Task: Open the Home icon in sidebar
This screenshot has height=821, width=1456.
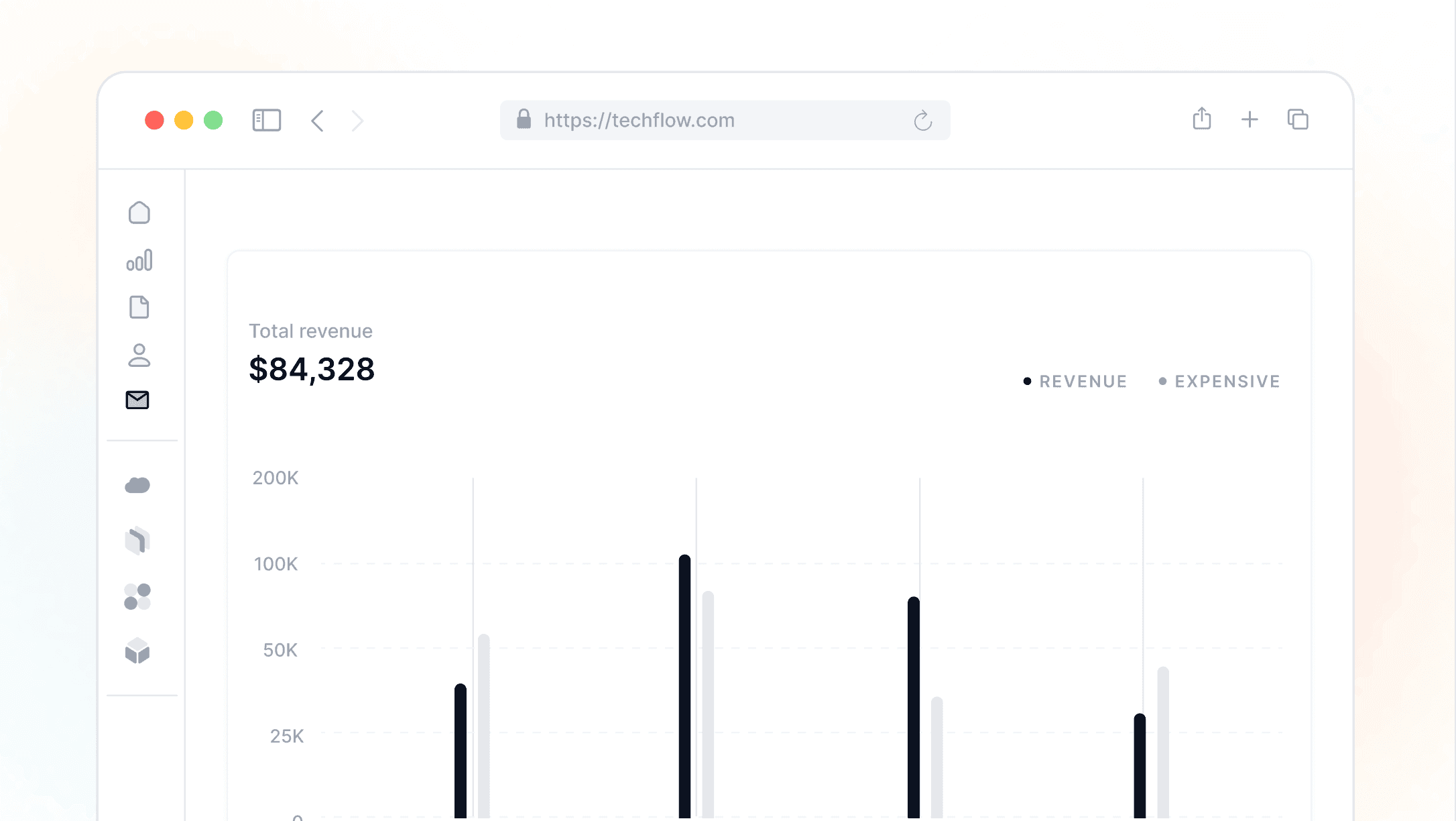Action: (x=139, y=213)
